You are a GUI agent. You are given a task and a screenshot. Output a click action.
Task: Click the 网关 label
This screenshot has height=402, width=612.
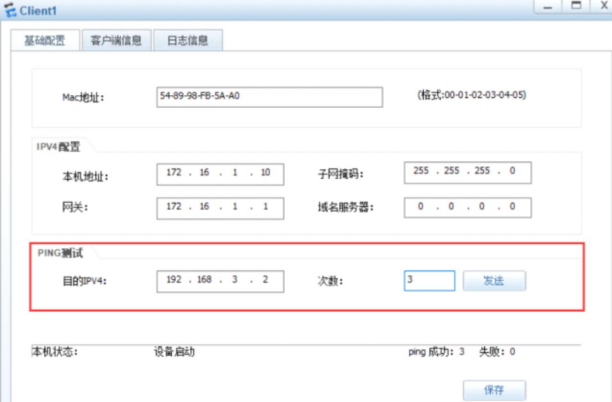75,207
